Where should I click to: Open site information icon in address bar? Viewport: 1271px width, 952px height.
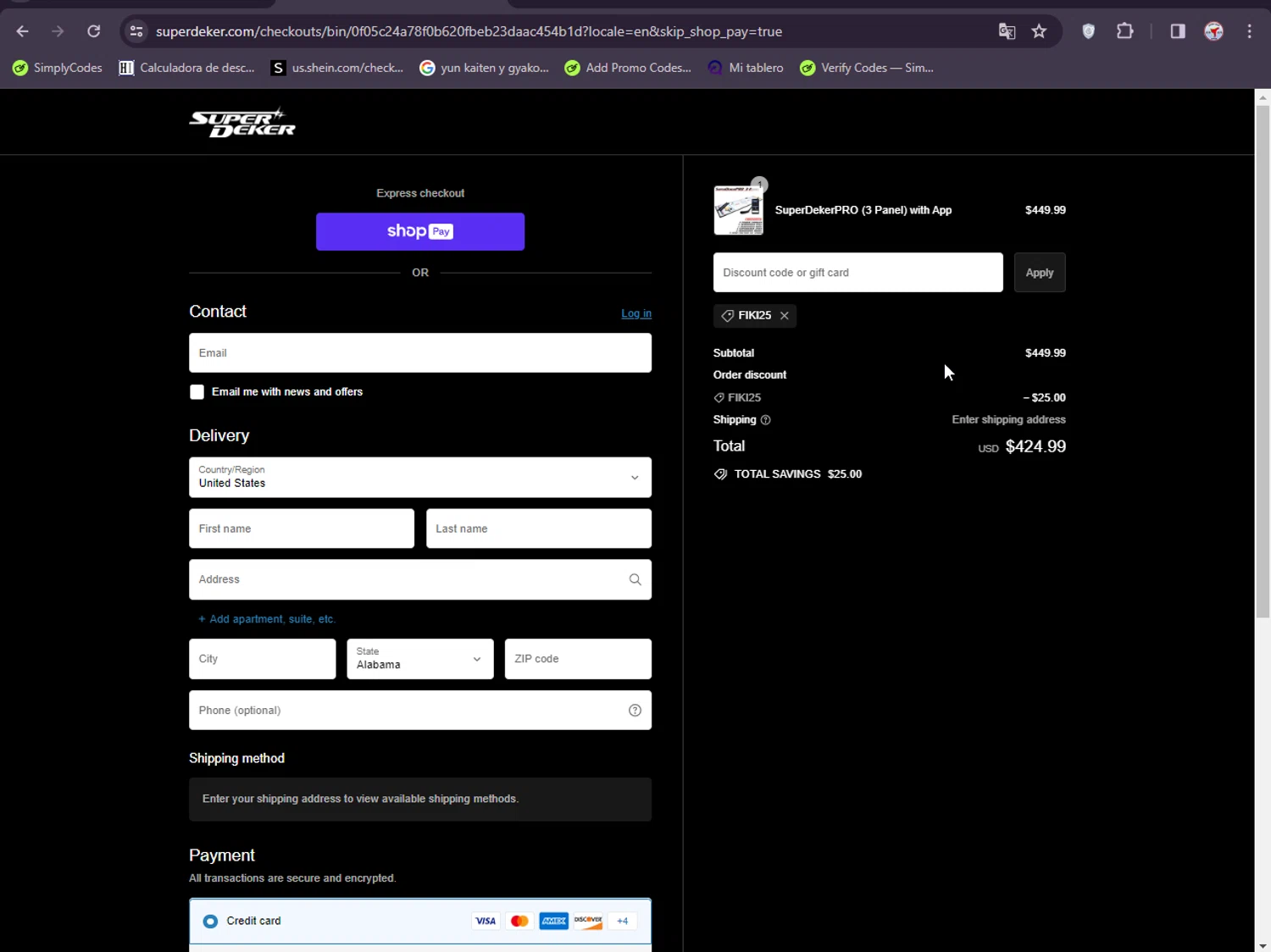tap(136, 31)
